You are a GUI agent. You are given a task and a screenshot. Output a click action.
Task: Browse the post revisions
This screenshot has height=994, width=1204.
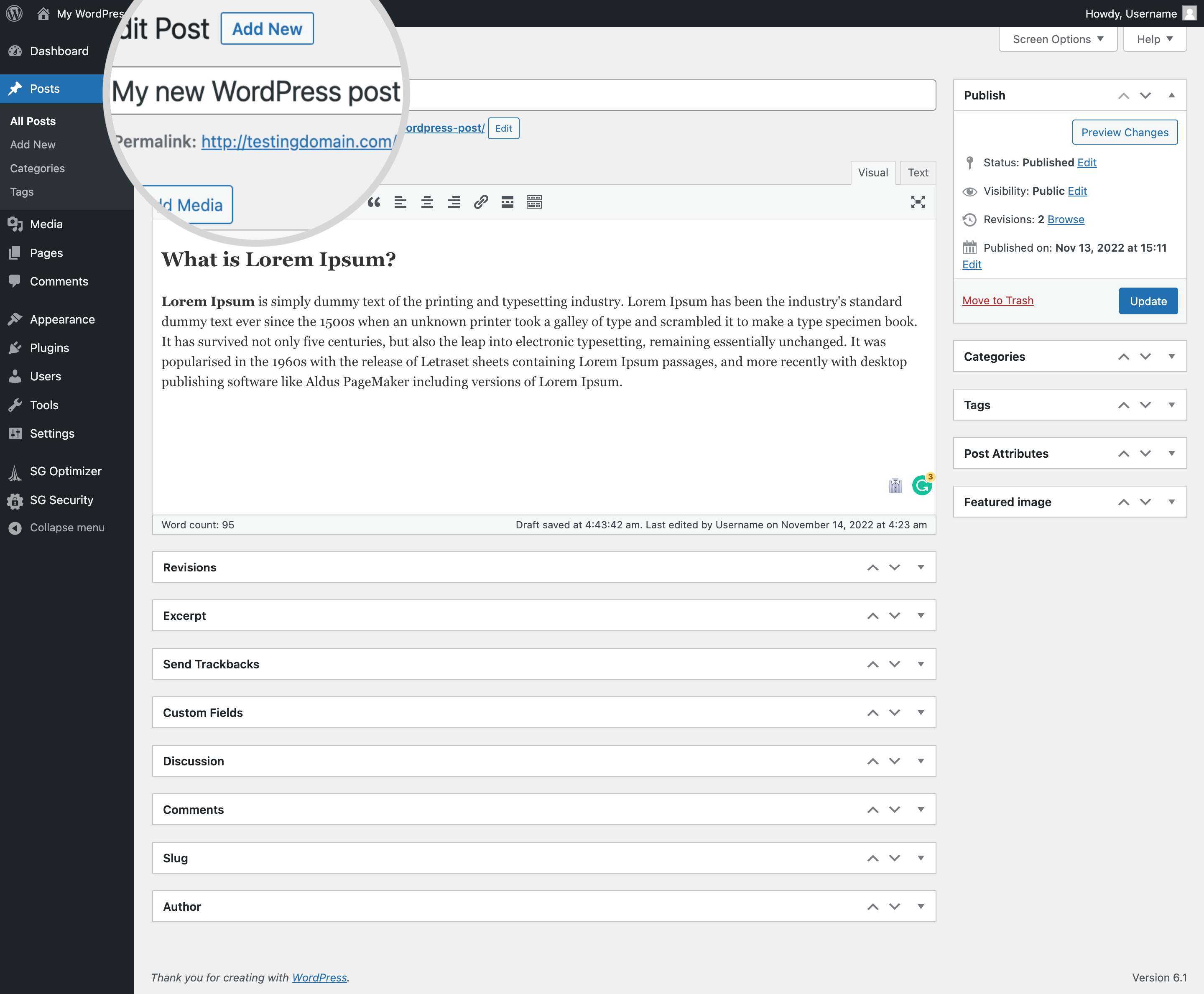point(1066,219)
